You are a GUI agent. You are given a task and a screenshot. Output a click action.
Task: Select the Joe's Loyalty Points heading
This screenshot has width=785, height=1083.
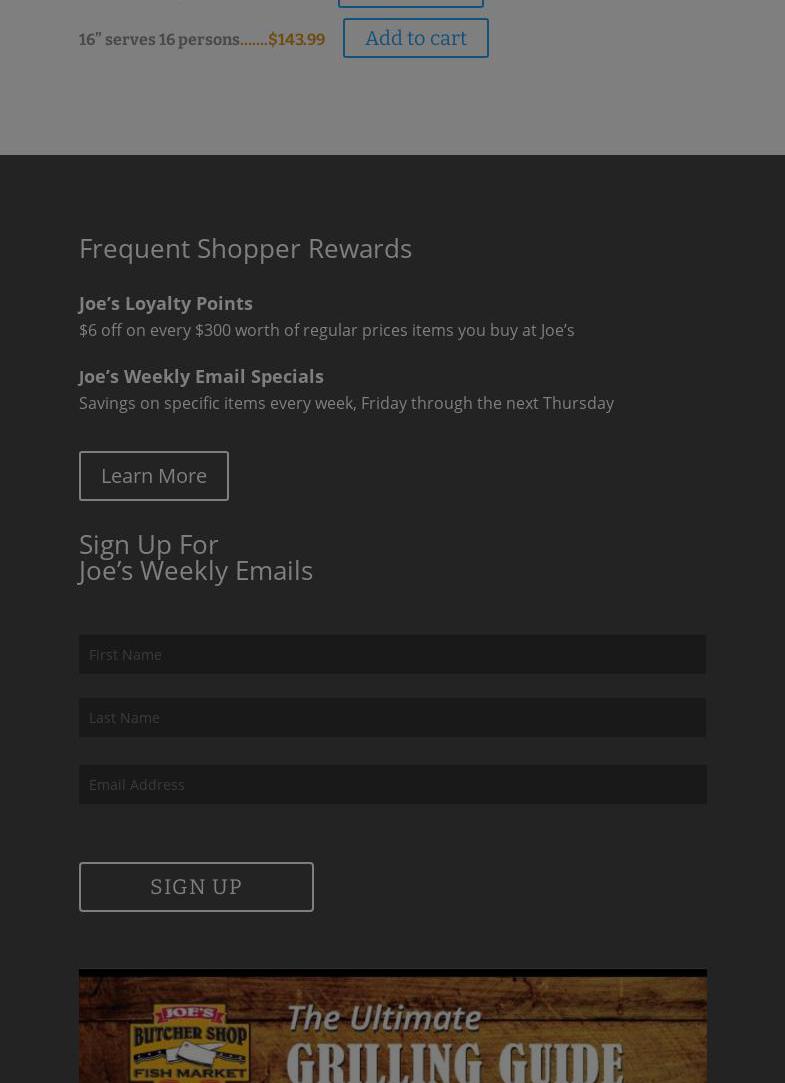[166, 303]
